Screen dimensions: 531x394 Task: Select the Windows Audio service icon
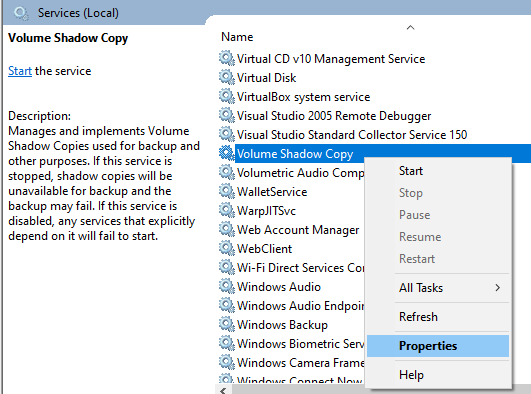[x=227, y=286]
